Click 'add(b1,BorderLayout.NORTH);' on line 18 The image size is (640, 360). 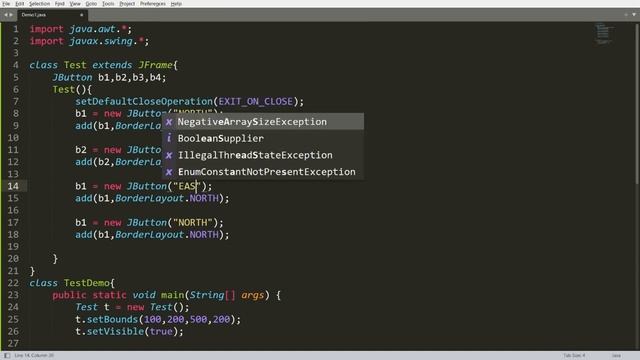click(152, 235)
